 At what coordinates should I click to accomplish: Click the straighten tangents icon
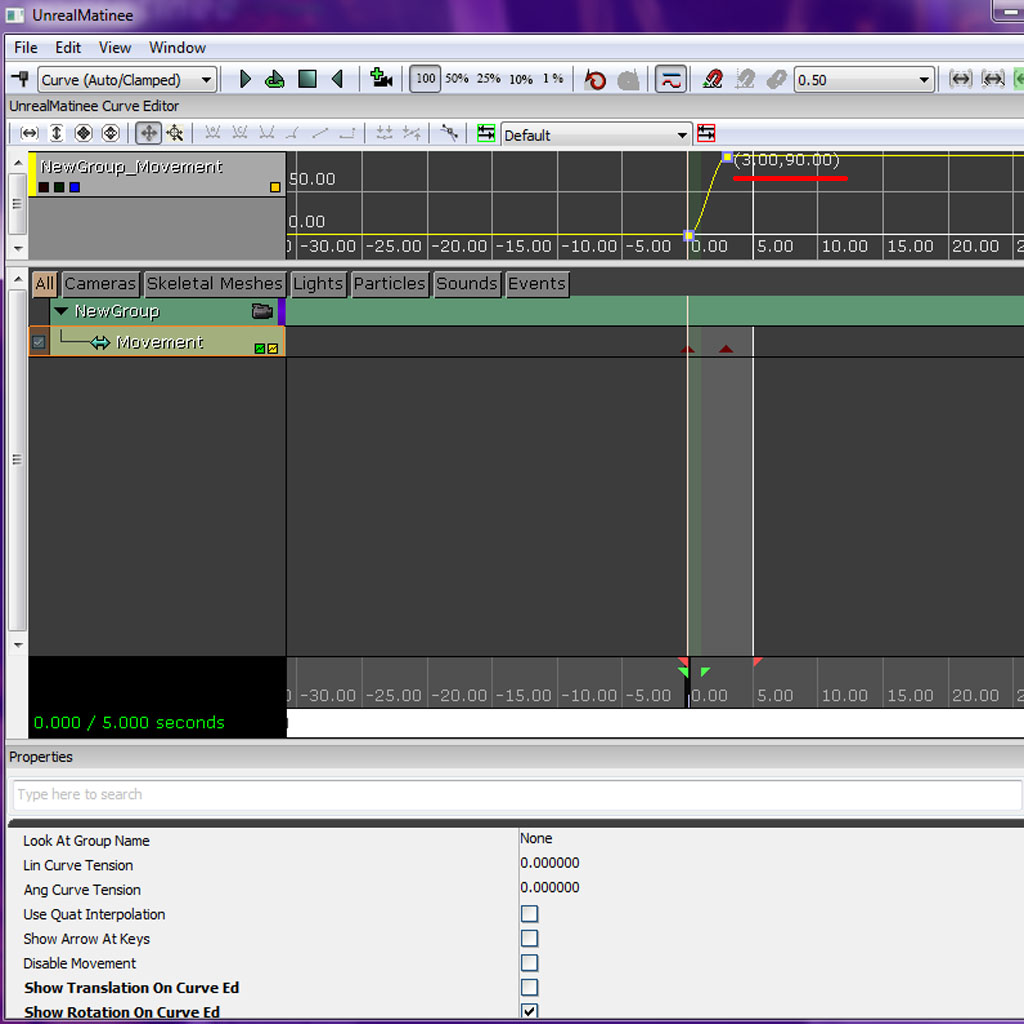[x=411, y=133]
